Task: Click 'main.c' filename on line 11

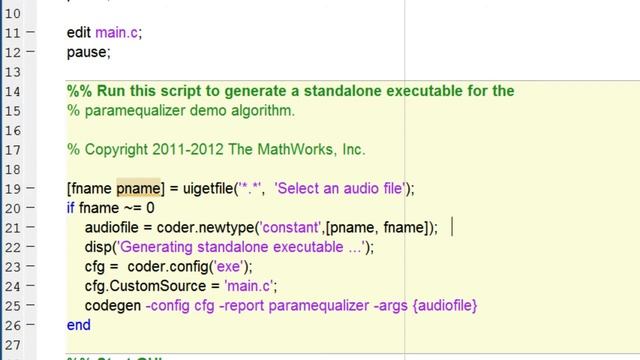Action: pyautogui.click(x=117, y=33)
